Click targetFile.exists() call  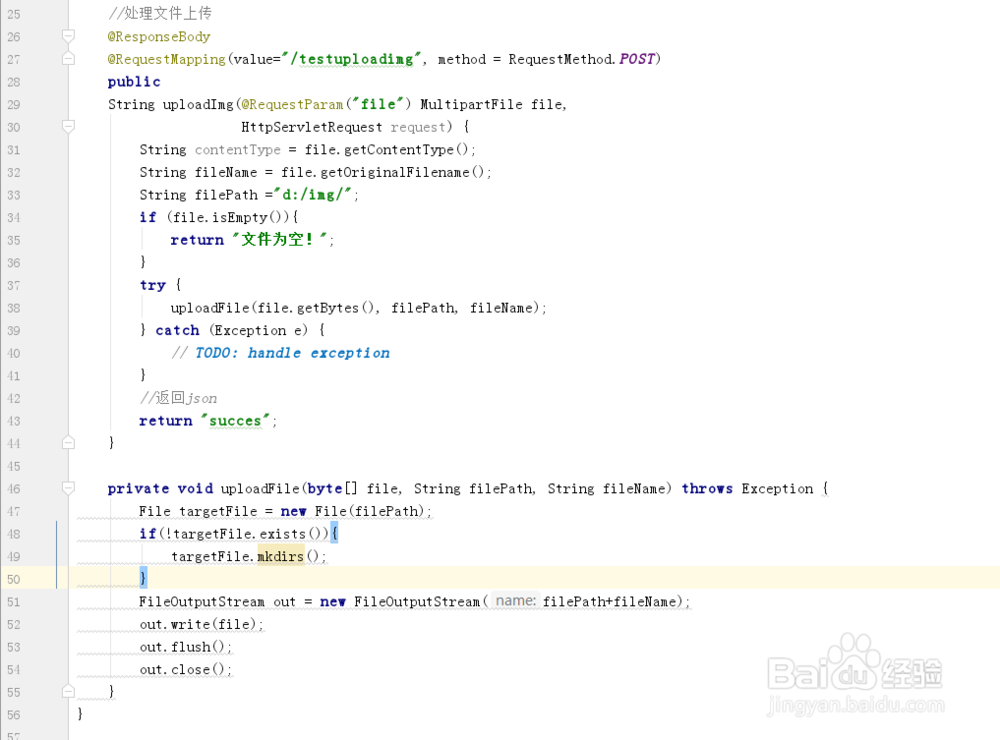click(x=250, y=534)
